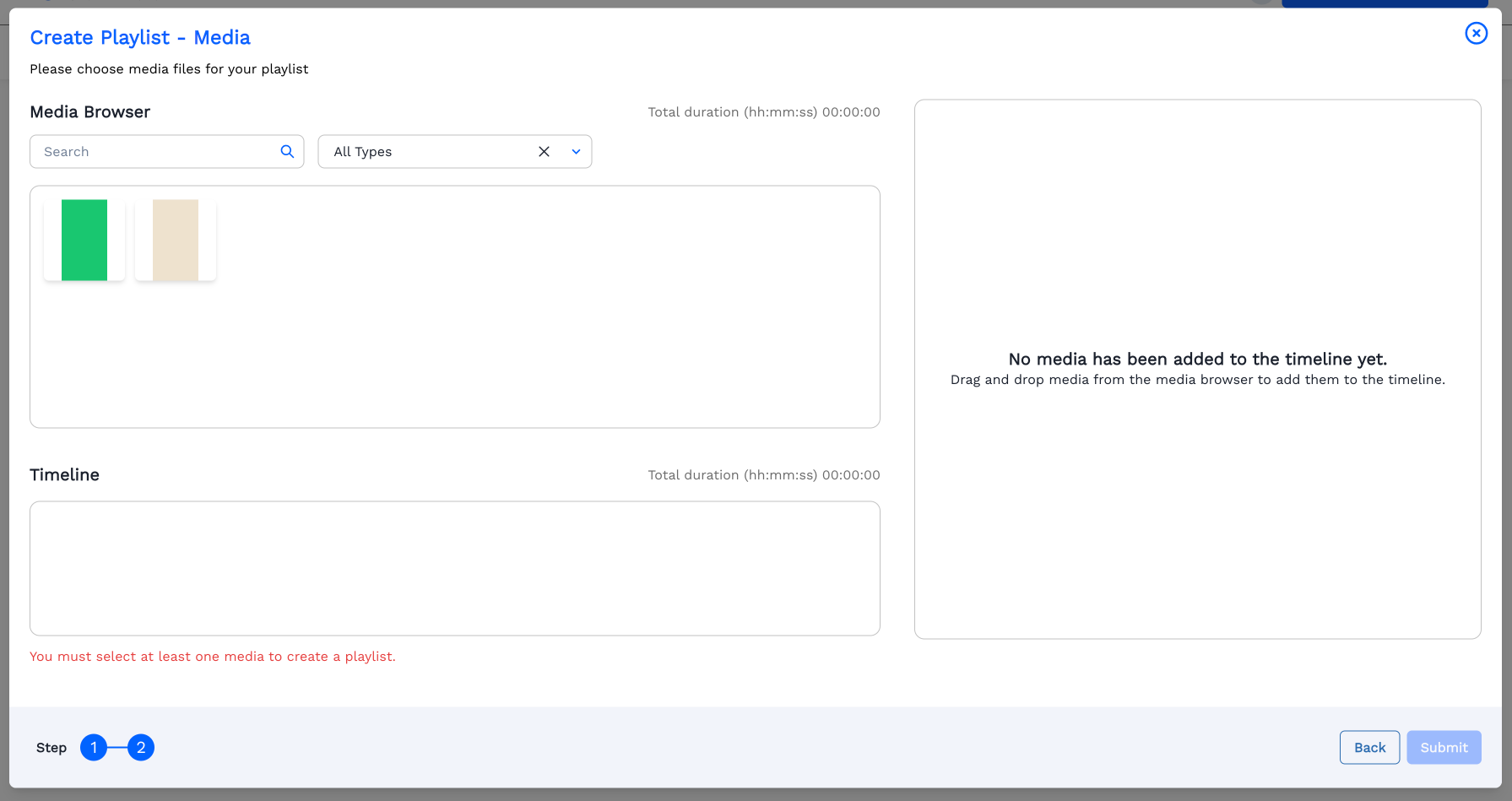Click the red media selection error message
The height and width of the screenshot is (801, 1512).
(213, 657)
